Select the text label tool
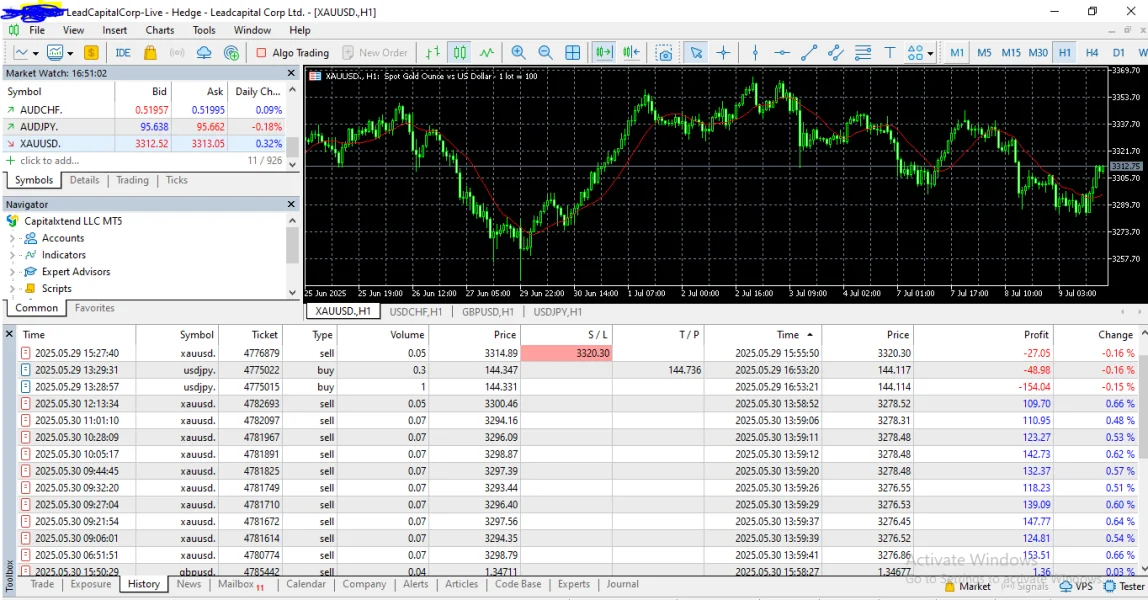Screen dimensions: 1148x600 [889, 53]
